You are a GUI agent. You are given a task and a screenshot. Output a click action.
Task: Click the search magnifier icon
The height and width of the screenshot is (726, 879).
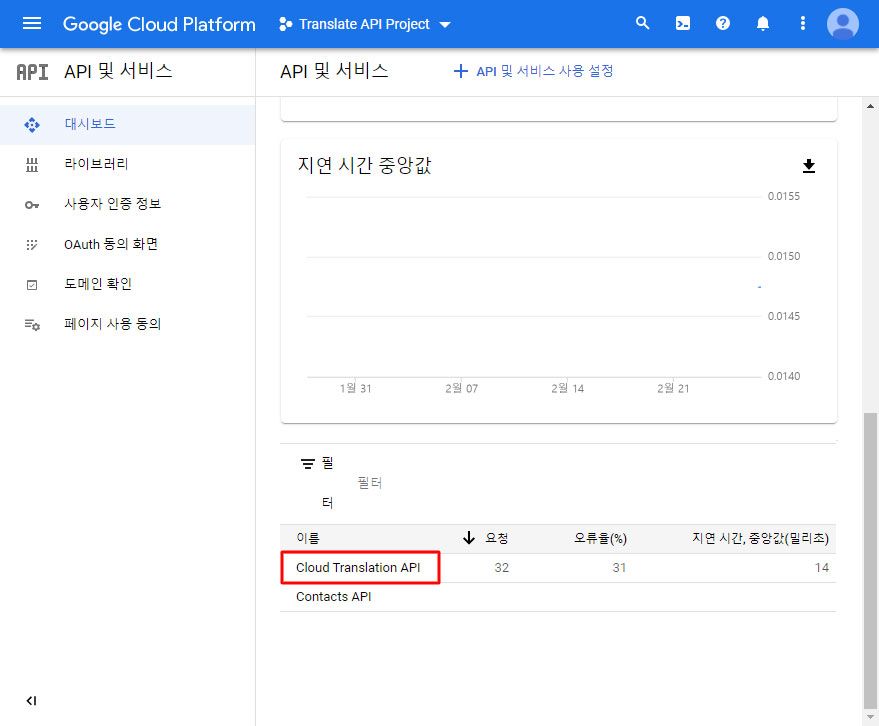point(642,23)
